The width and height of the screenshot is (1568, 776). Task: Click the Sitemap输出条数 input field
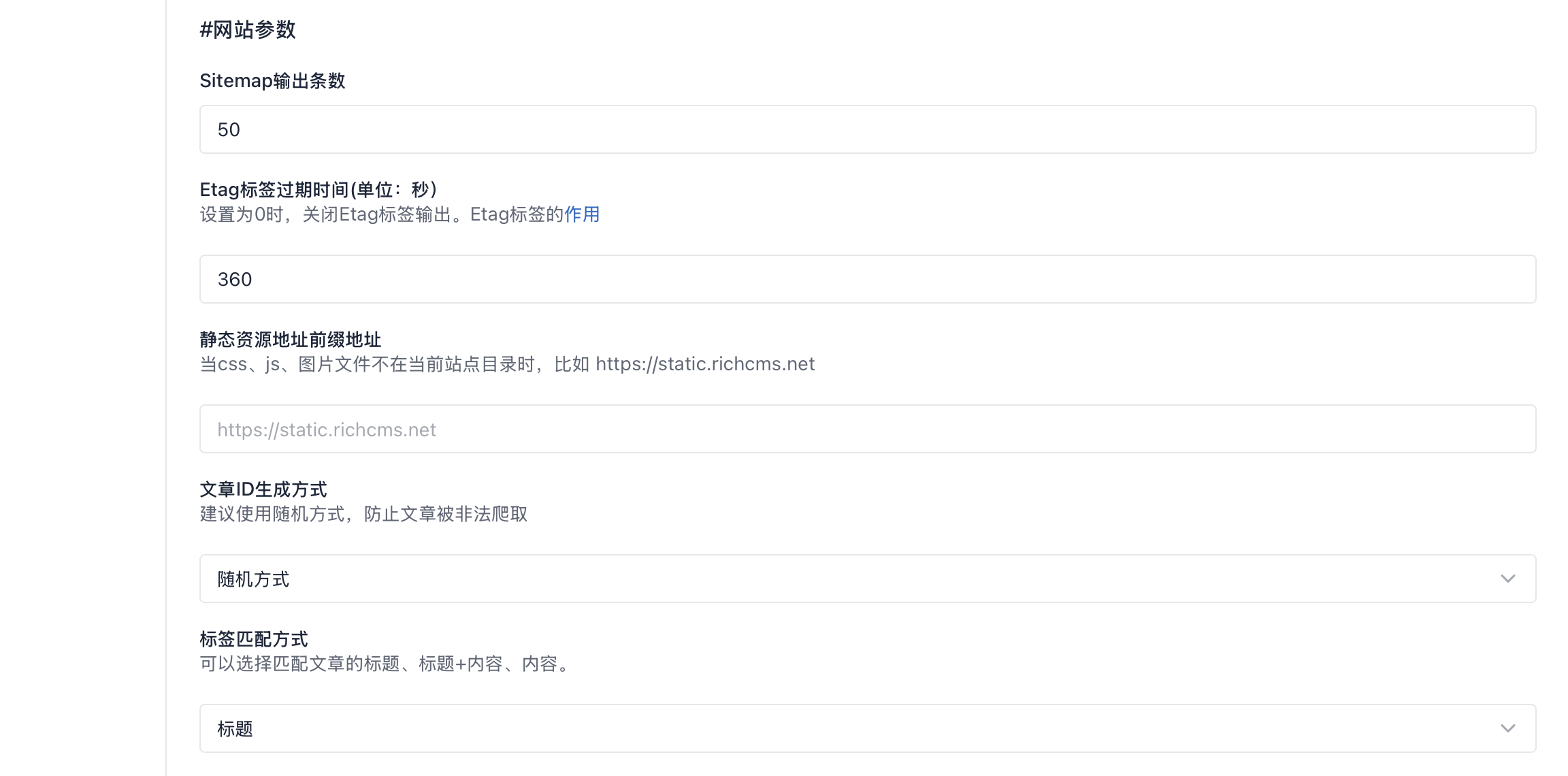tap(867, 129)
